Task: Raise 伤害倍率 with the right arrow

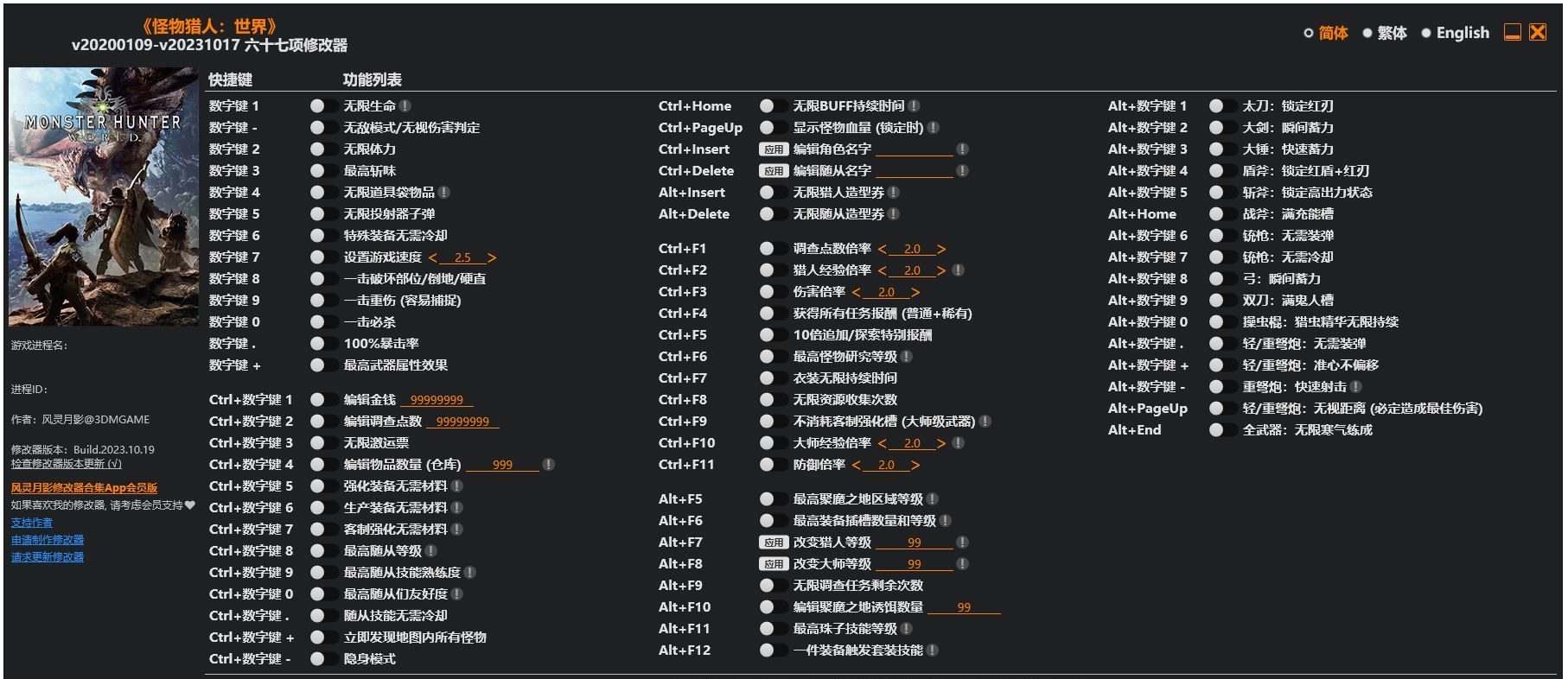Action: tap(915, 292)
